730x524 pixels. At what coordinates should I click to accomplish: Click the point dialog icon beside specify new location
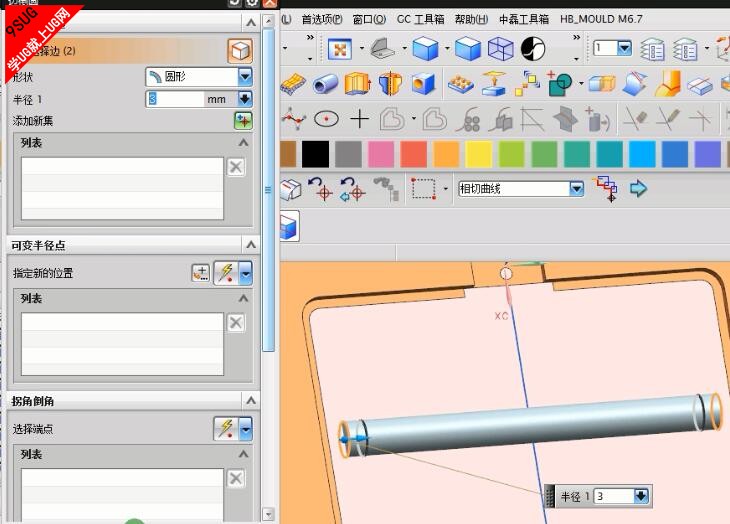click(201, 273)
